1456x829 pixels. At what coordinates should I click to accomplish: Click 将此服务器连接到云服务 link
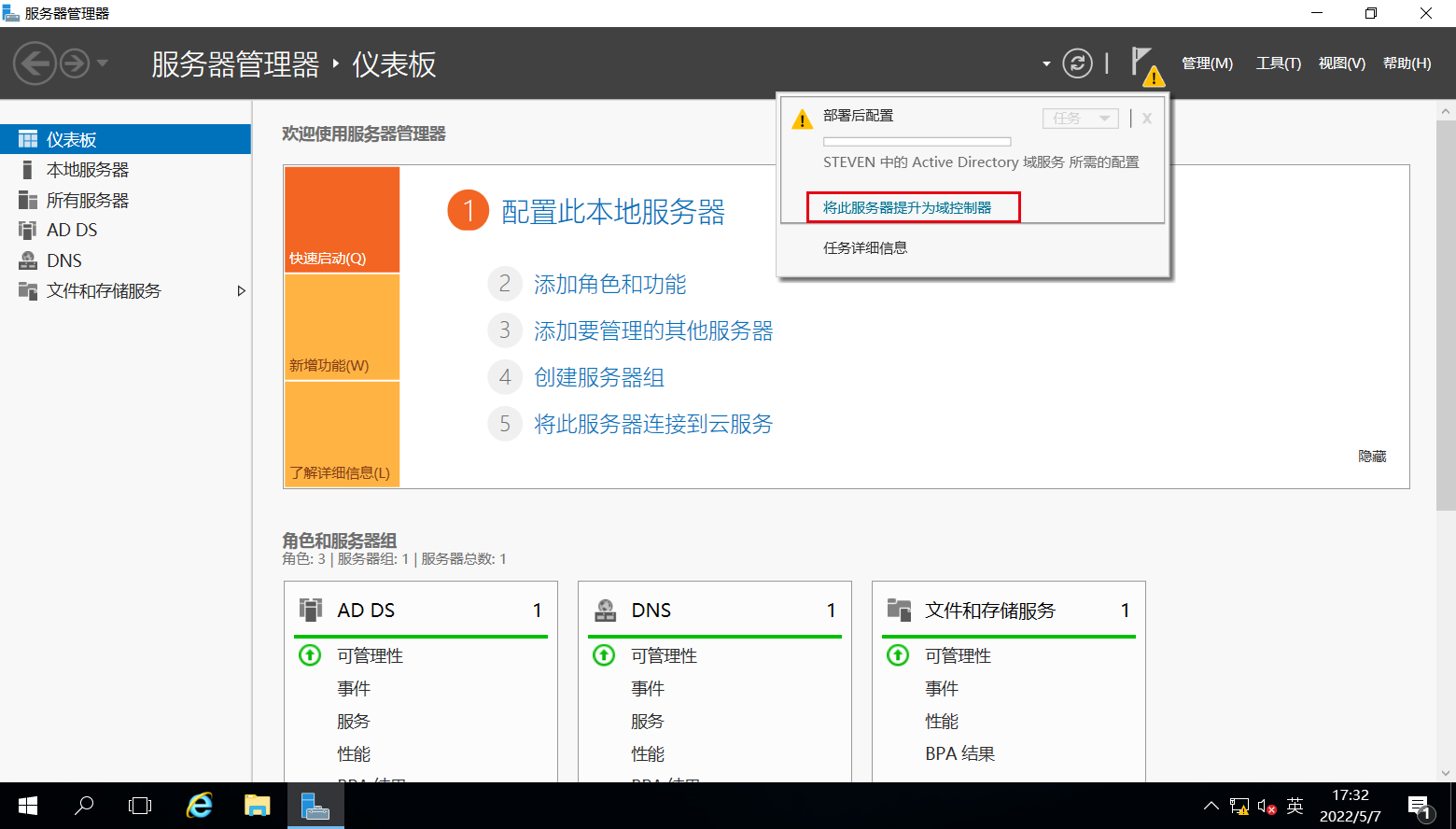point(653,424)
